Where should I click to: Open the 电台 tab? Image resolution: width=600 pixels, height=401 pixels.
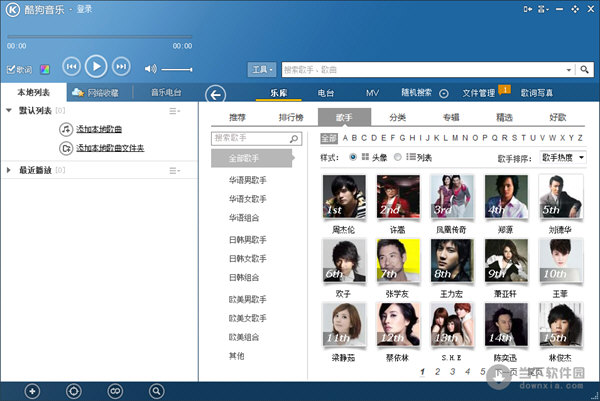click(326, 93)
